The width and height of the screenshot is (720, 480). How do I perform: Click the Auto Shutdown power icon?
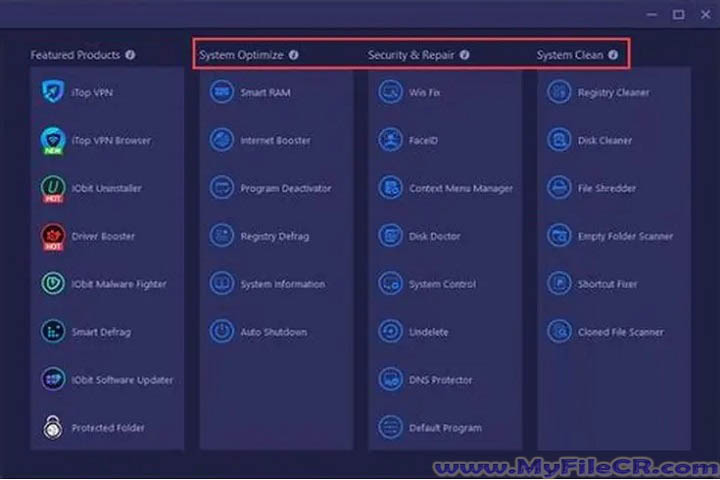(x=222, y=331)
